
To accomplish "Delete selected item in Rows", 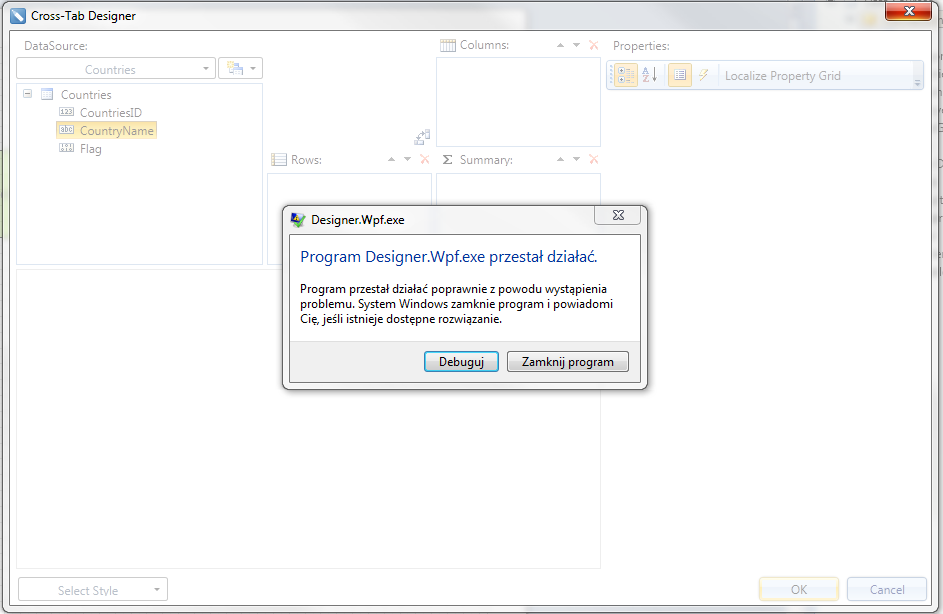I will tap(425, 159).
